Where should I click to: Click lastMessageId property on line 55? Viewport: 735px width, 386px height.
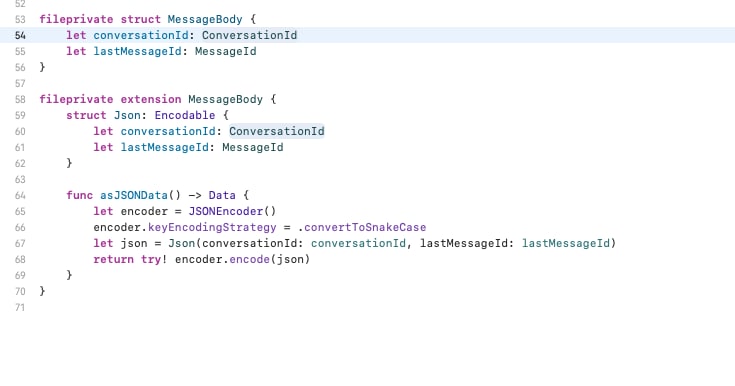pyautogui.click(x=137, y=51)
